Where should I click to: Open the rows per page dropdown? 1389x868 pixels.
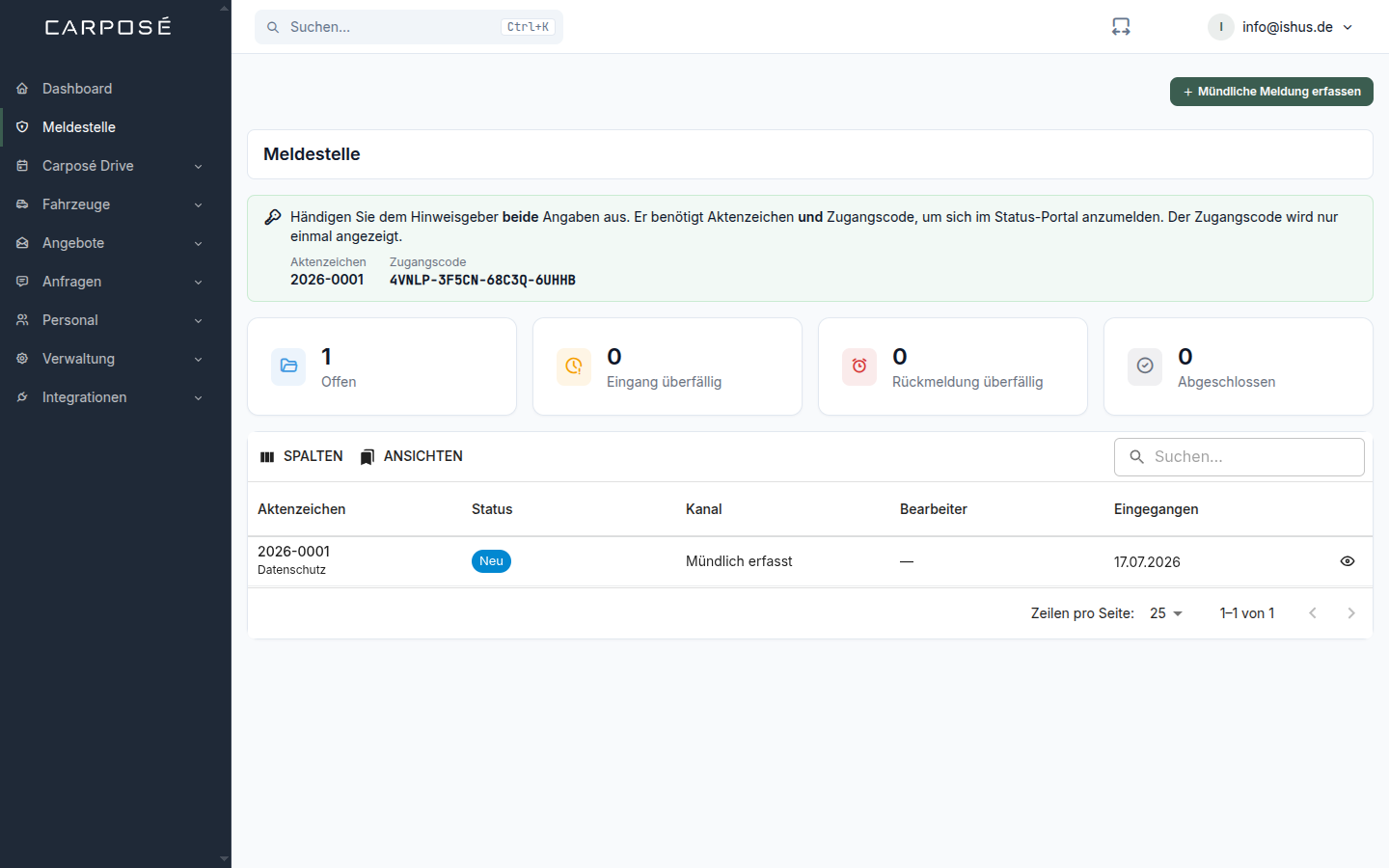point(1166,613)
